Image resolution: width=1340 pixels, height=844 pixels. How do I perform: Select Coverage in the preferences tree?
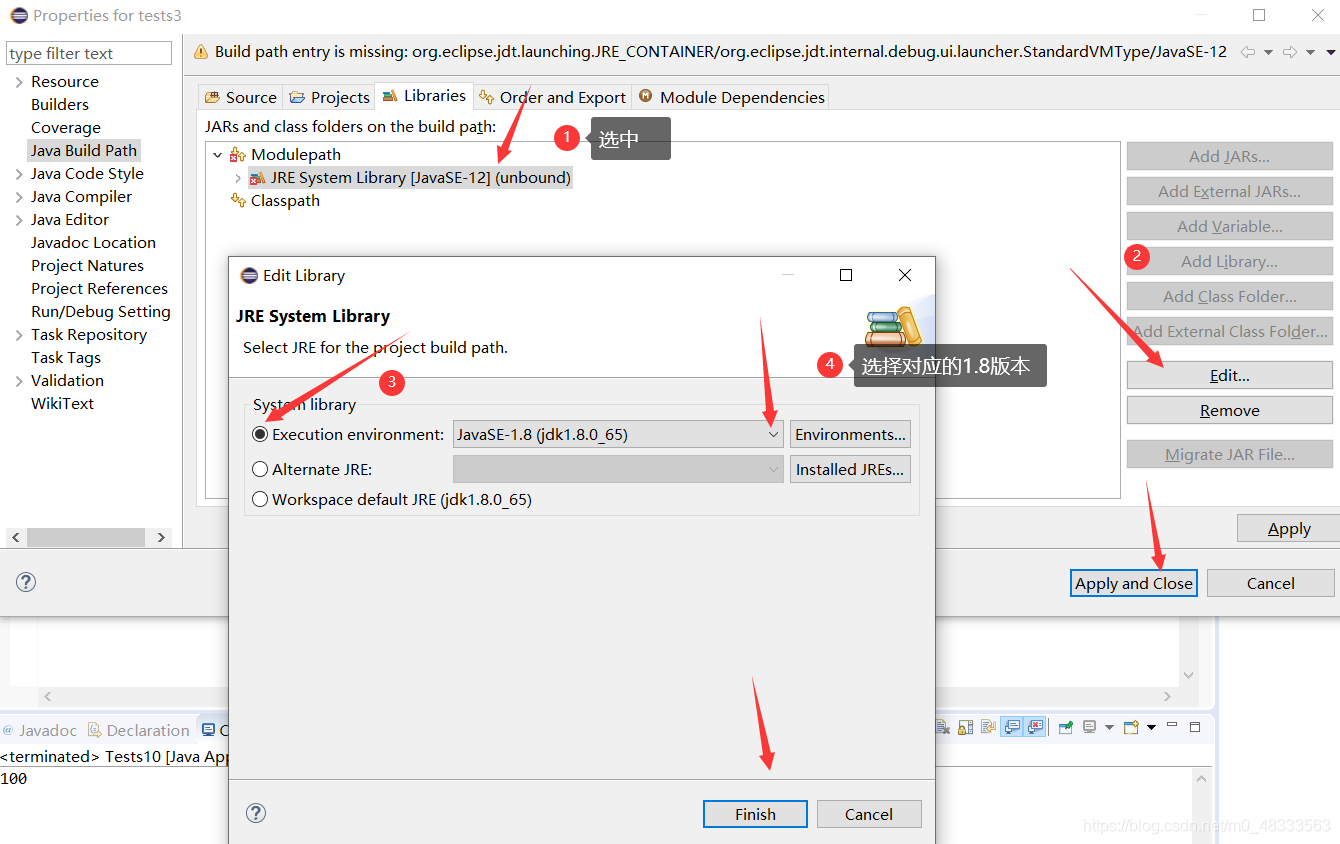pos(66,128)
